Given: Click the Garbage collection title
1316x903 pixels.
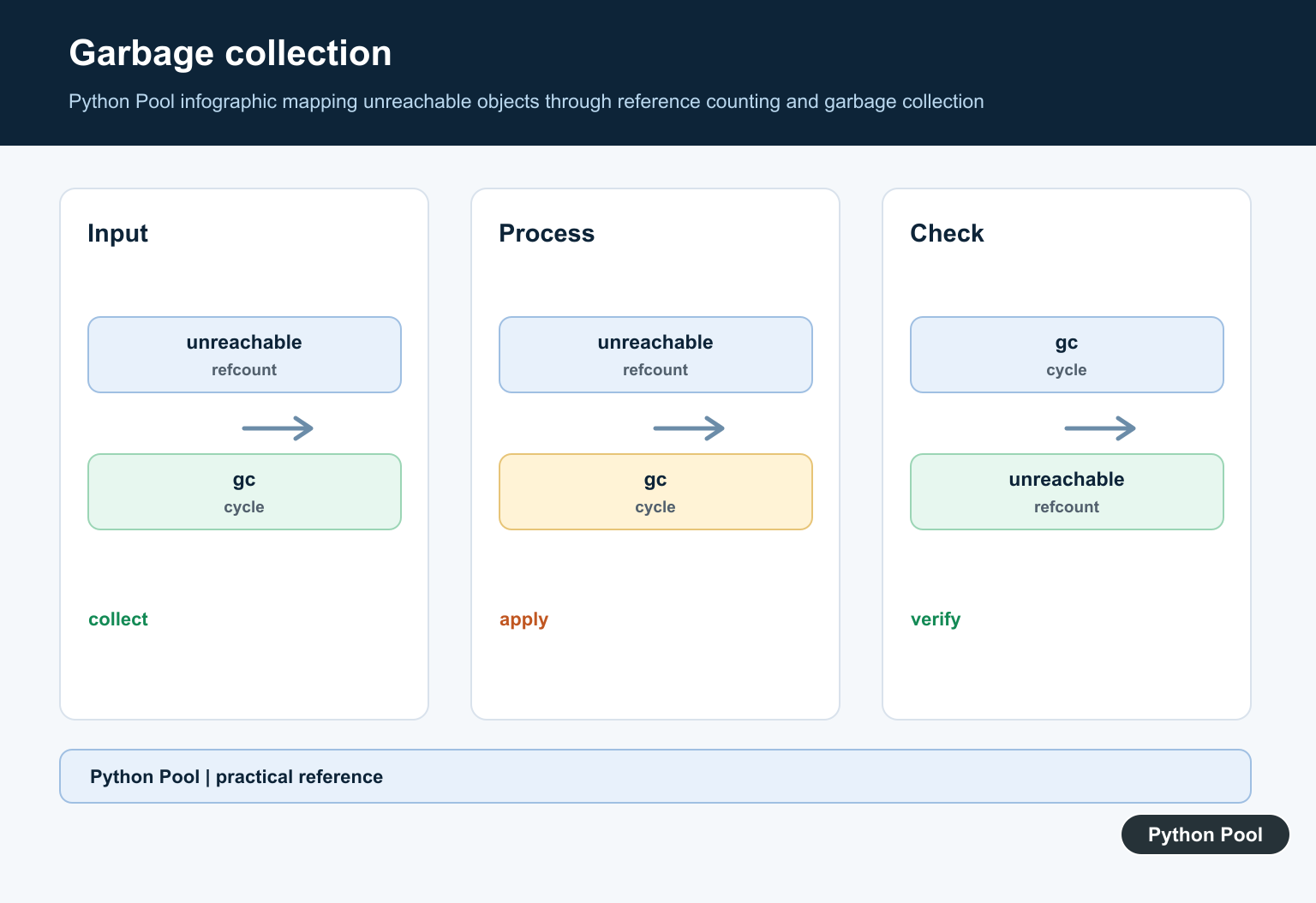Looking at the screenshot, I should pyautogui.click(x=230, y=53).
